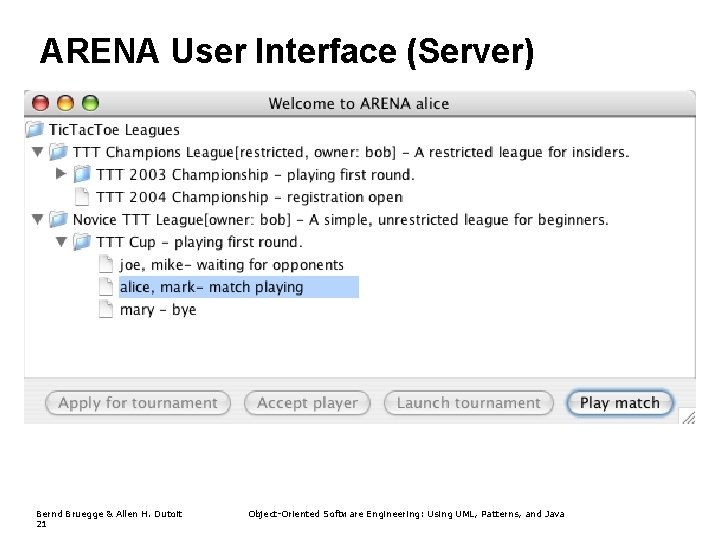Click the document icon beside alice, mark
720x540 pixels.
coord(106,287)
